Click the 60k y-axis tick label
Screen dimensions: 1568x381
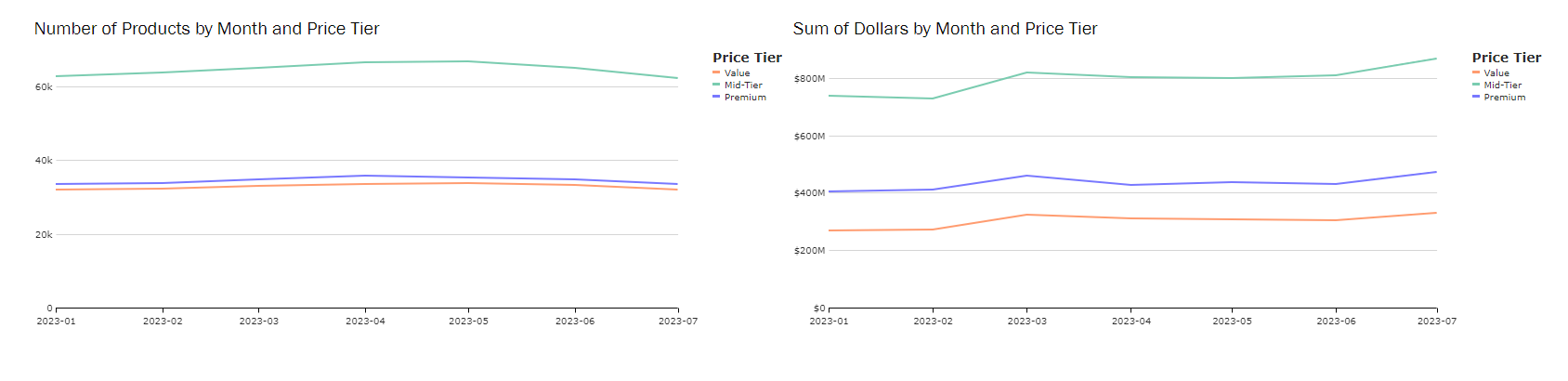(x=44, y=87)
